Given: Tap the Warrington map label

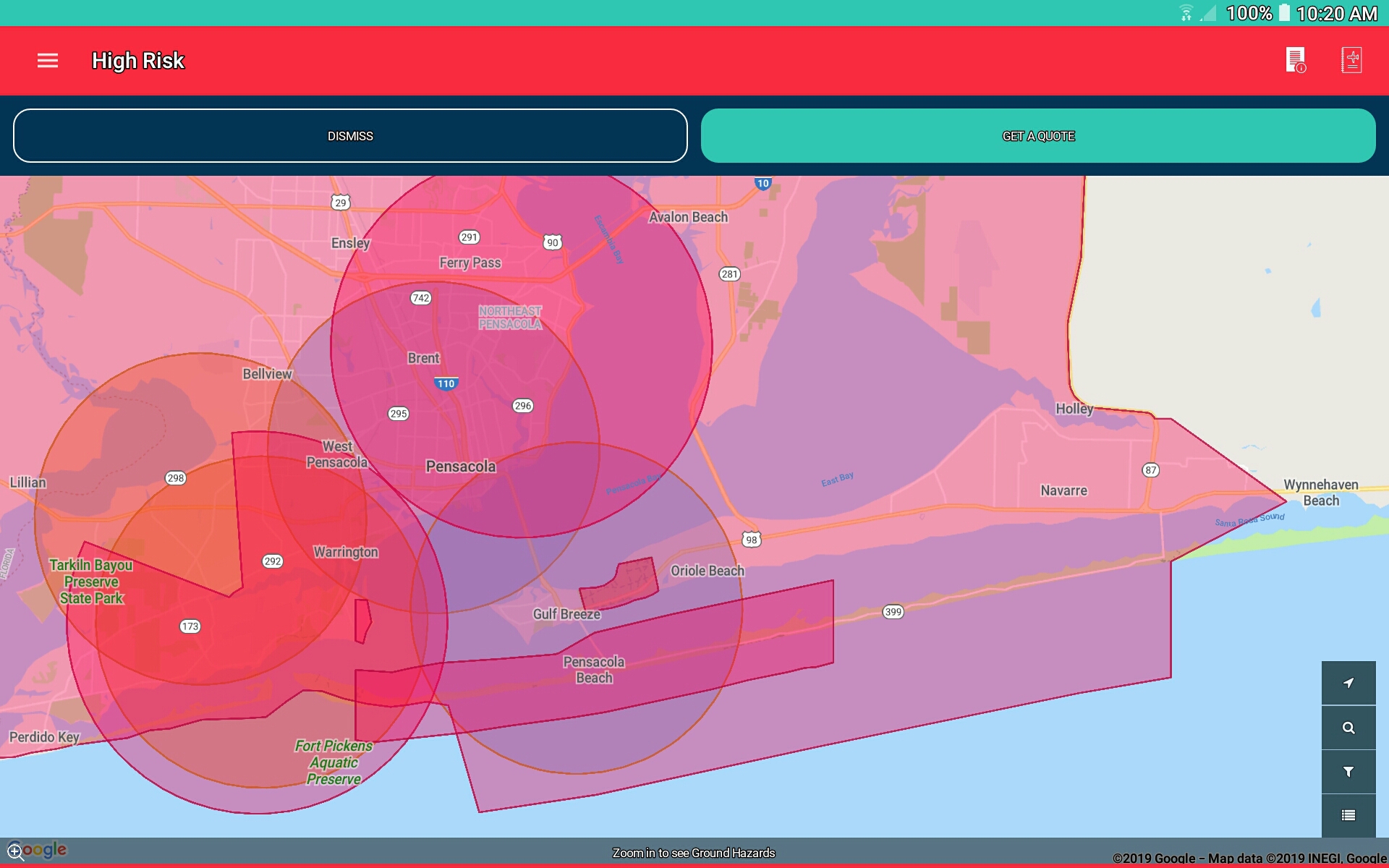Looking at the screenshot, I should coord(346,552).
